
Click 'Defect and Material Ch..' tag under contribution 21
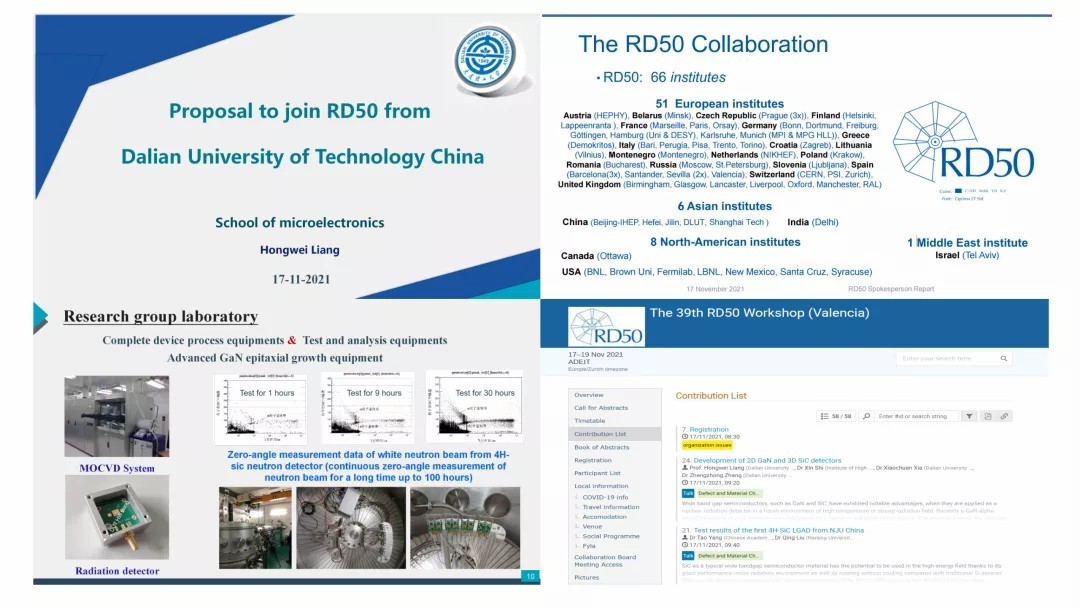pos(728,556)
